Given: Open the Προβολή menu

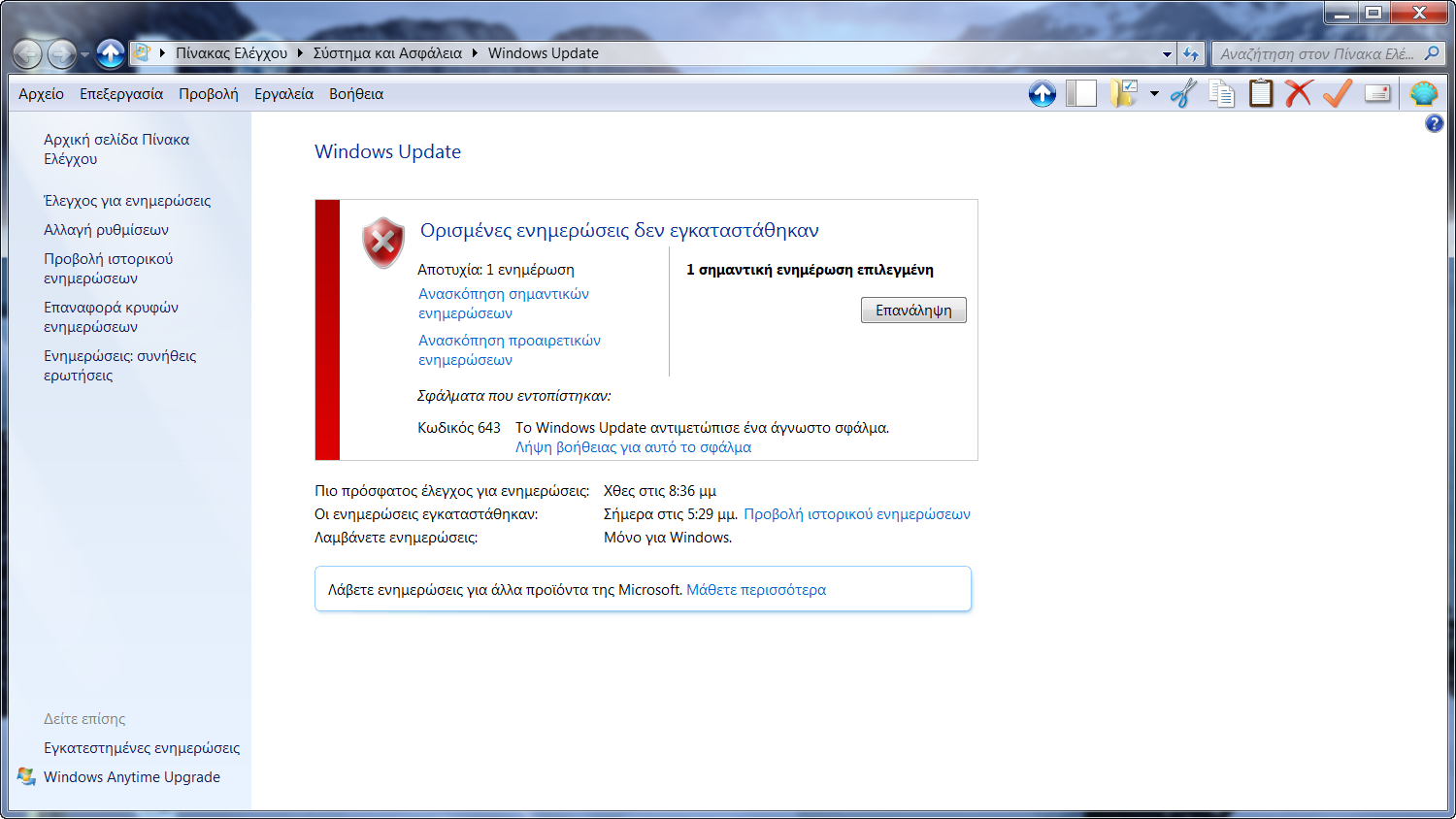Looking at the screenshot, I should (x=209, y=94).
